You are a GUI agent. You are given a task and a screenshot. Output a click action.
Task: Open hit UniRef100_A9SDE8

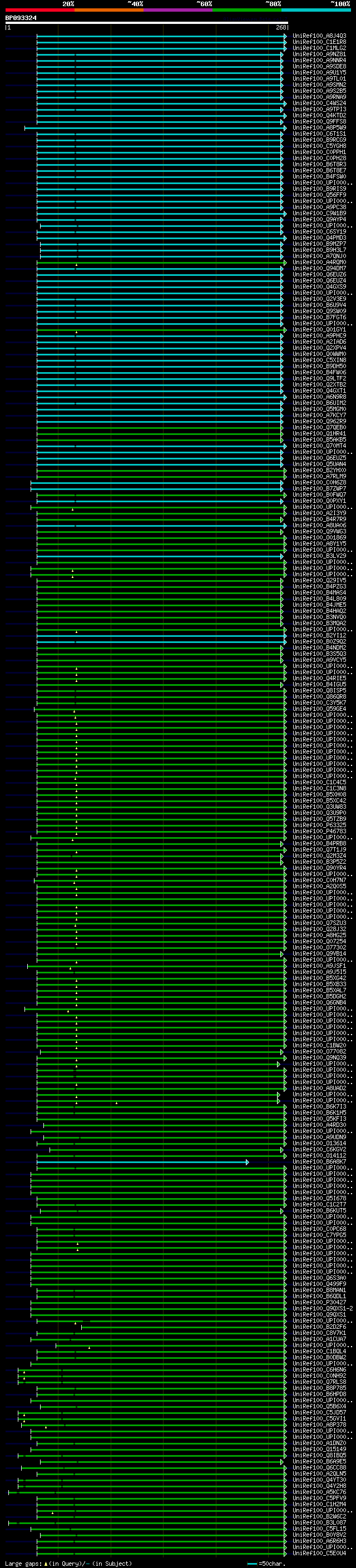319,66
